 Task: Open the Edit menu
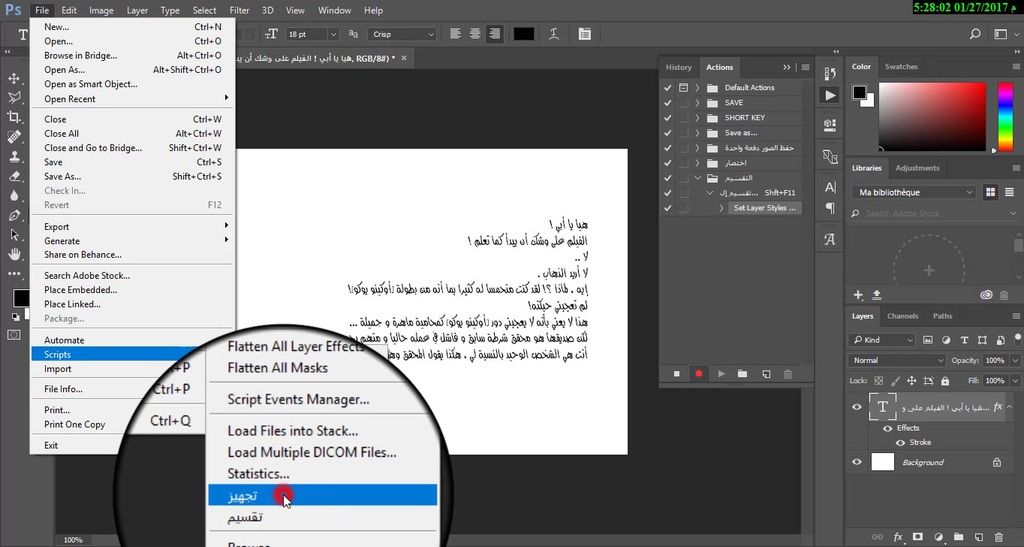point(69,10)
